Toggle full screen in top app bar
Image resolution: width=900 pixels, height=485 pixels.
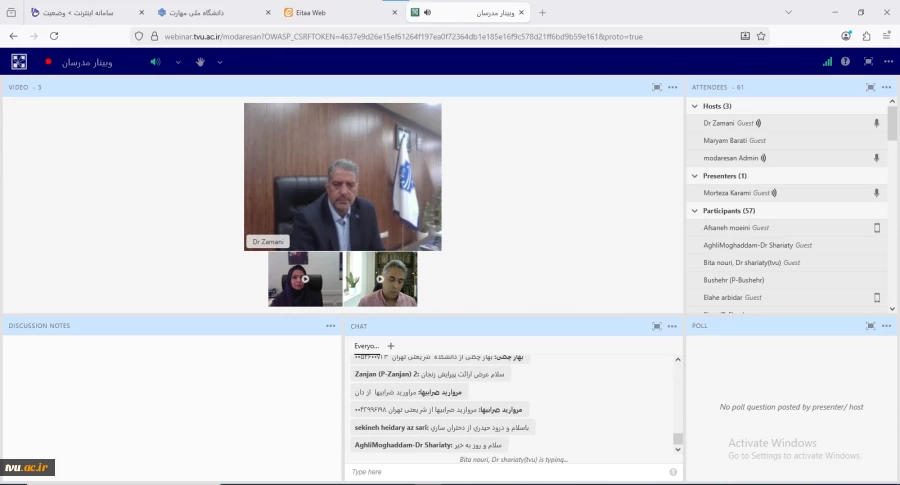(868, 61)
